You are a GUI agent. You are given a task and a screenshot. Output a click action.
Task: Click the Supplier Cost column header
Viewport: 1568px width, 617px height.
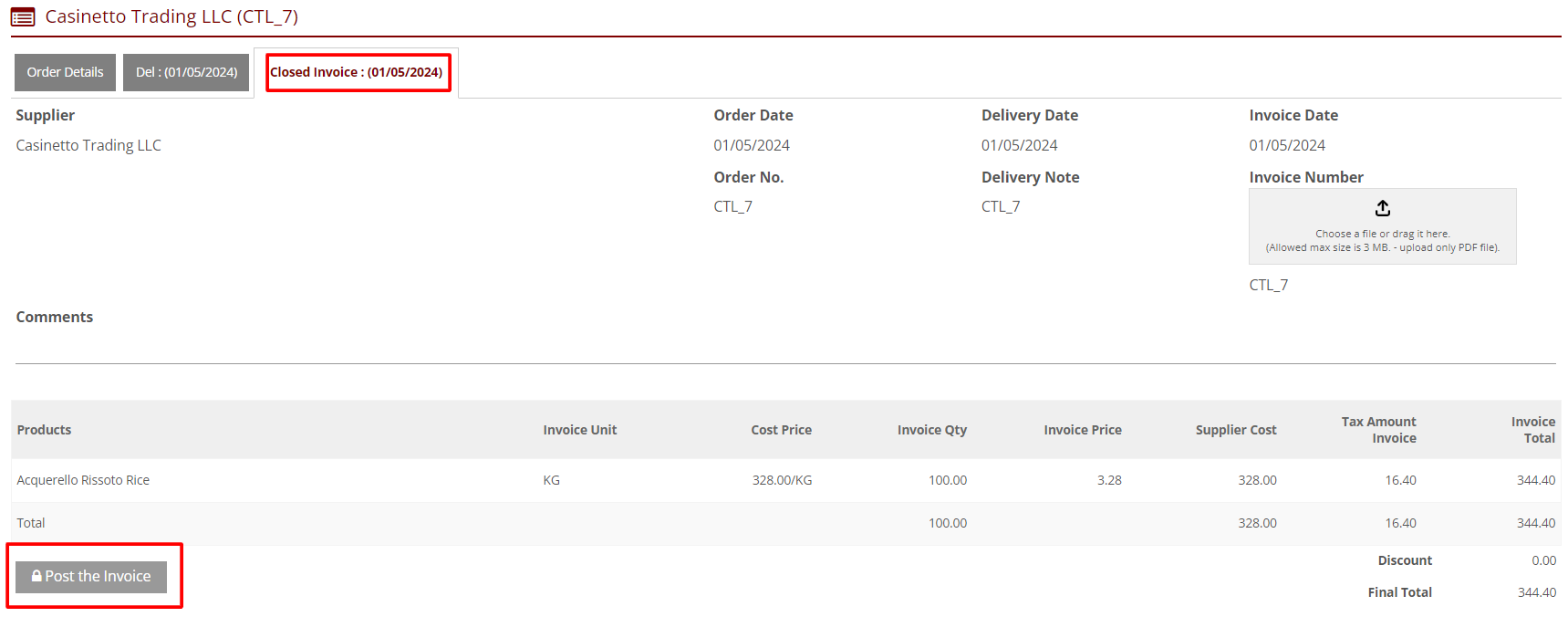click(x=1235, y=430)
